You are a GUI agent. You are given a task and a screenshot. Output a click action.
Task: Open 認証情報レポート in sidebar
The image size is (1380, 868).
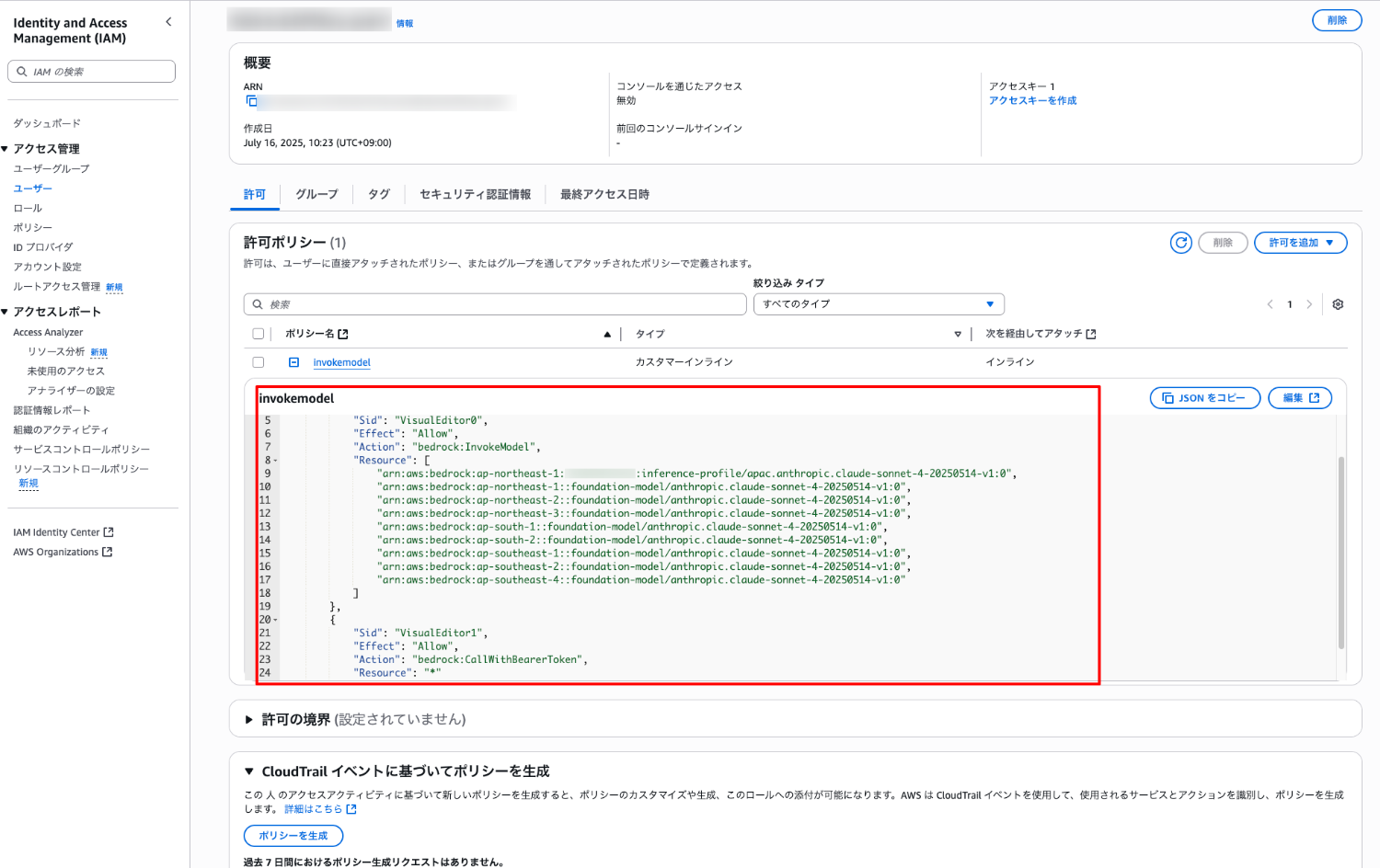pyautogui.click(x=52, y=411)
